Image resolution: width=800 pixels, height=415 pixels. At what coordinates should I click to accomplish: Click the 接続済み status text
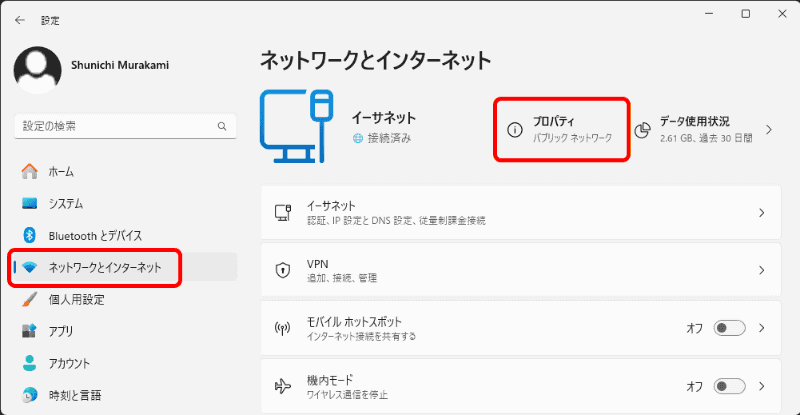coord(389,138)
